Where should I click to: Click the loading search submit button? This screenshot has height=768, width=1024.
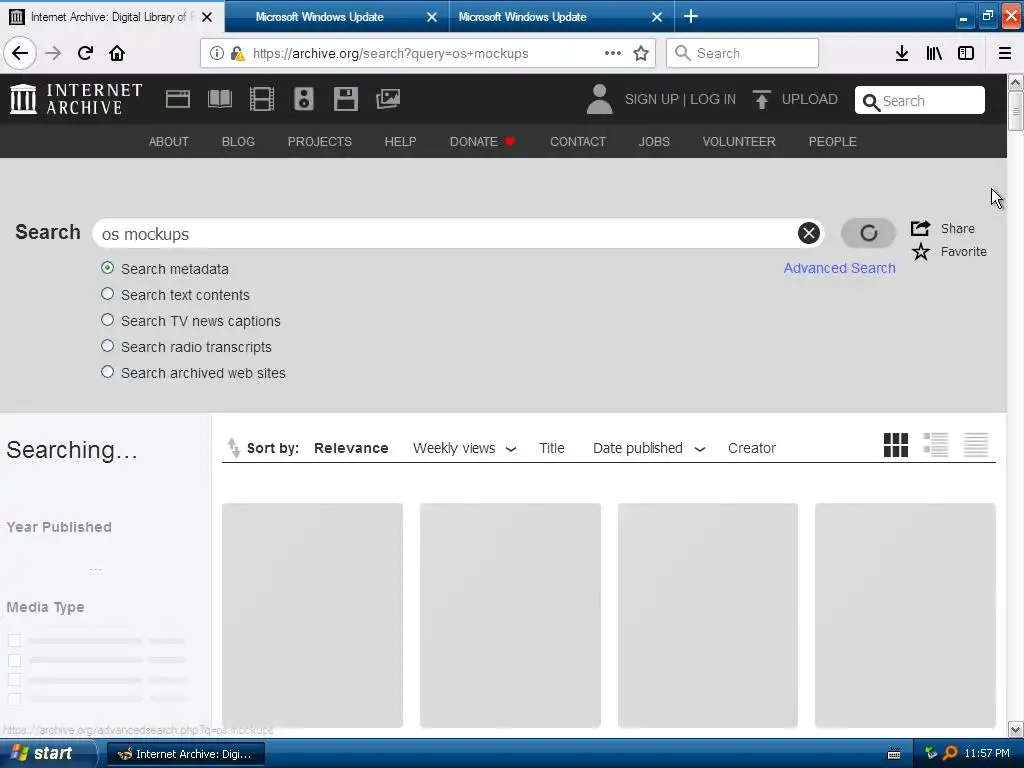click(x=868, y=233)
